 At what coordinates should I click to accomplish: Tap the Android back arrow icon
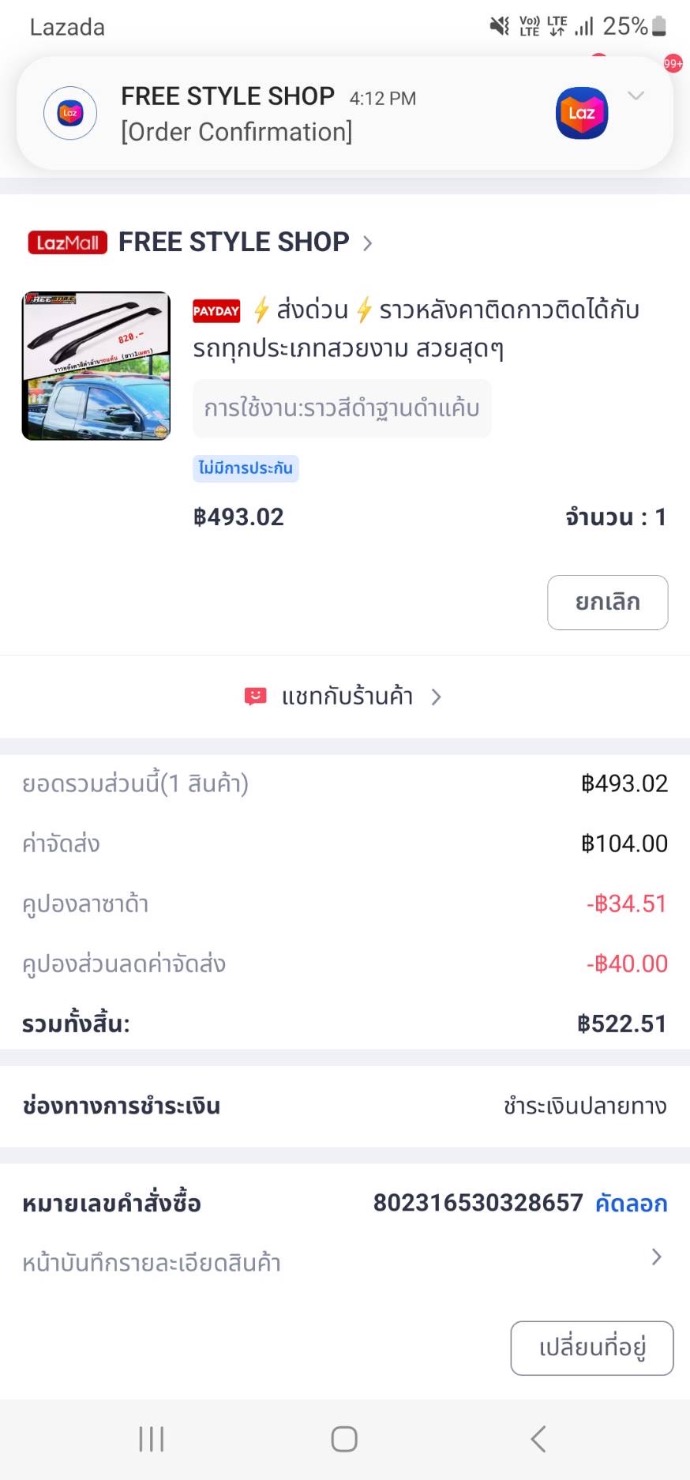tap(538, 1438)
